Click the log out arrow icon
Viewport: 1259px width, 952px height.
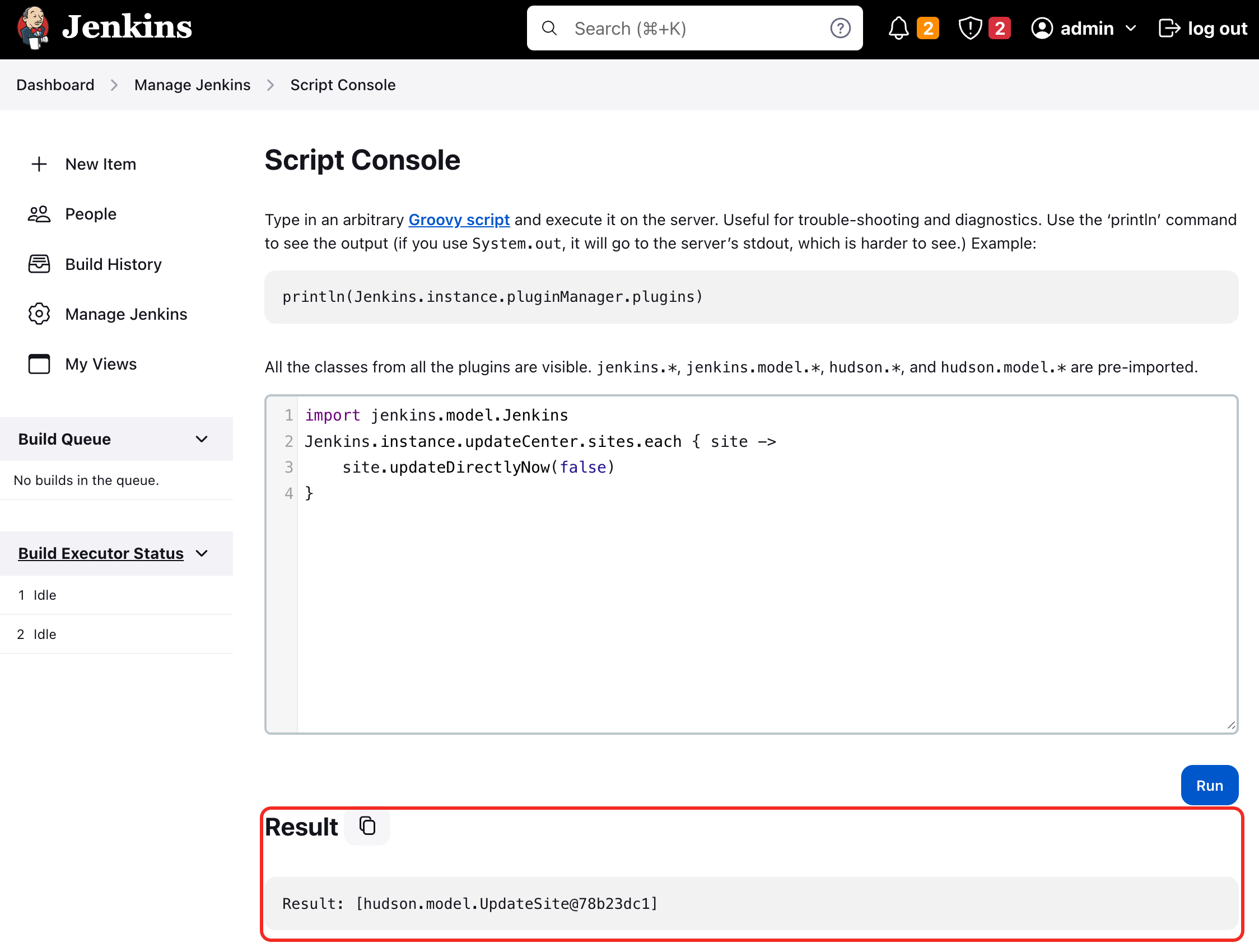(1169, 28)
